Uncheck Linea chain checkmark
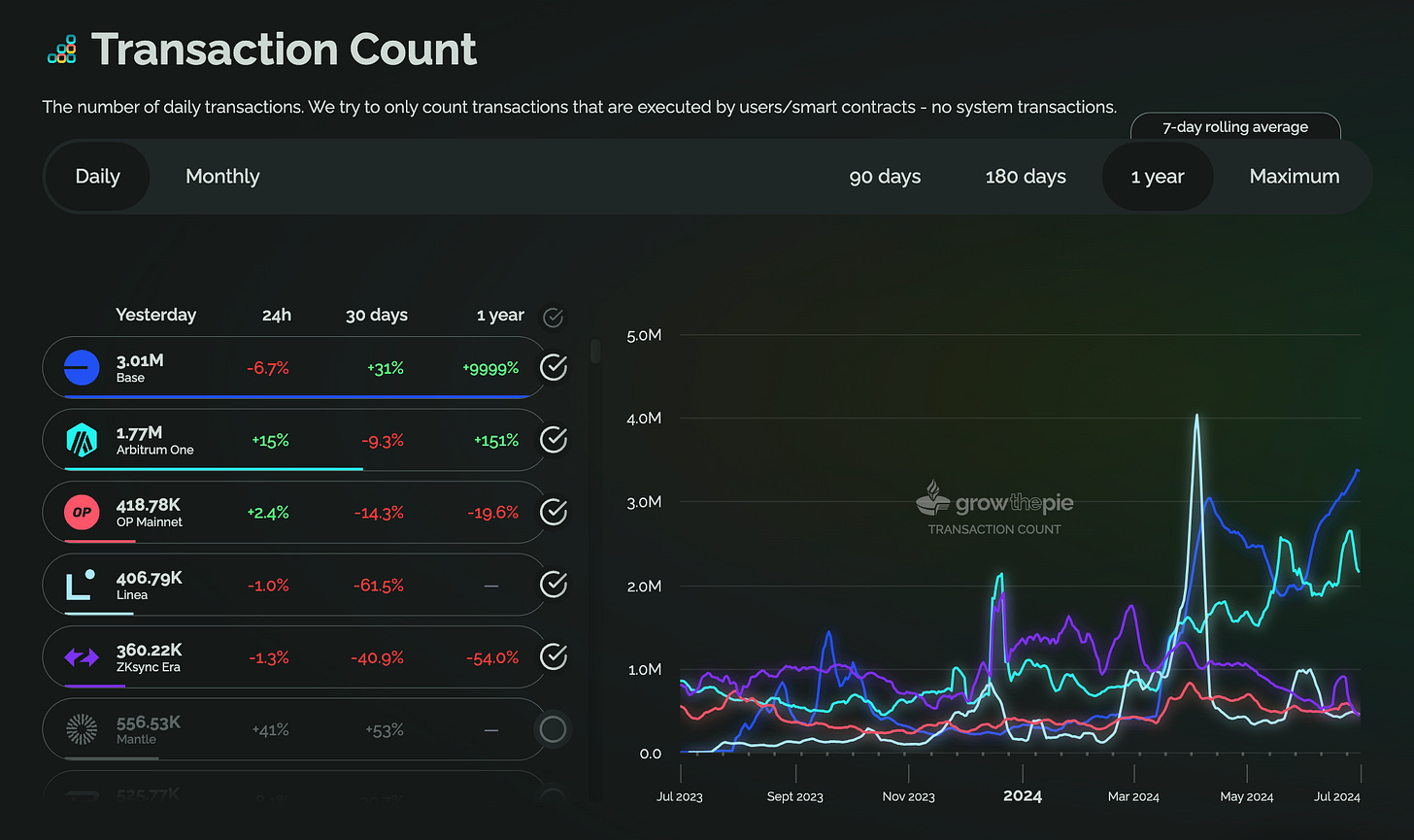The height and width of the screenshot is (840, 1414). (x=554, y=583)
